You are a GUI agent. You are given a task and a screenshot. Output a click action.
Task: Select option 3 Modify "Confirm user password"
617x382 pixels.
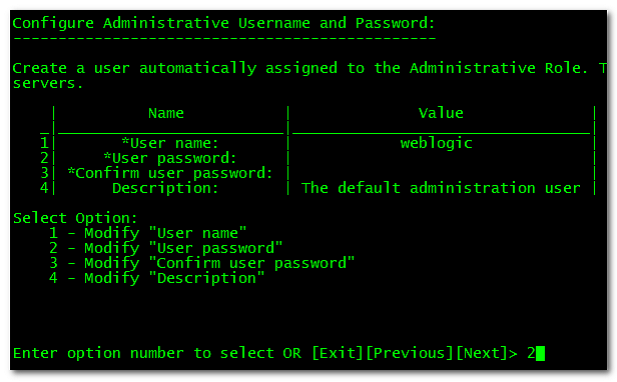coord(201,263)
